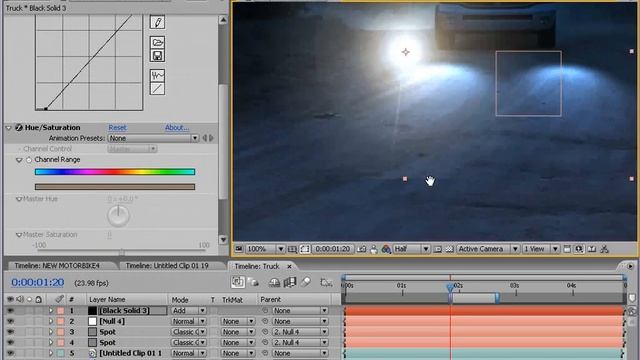Open the 1 View layout dropdown

[540, 249]
